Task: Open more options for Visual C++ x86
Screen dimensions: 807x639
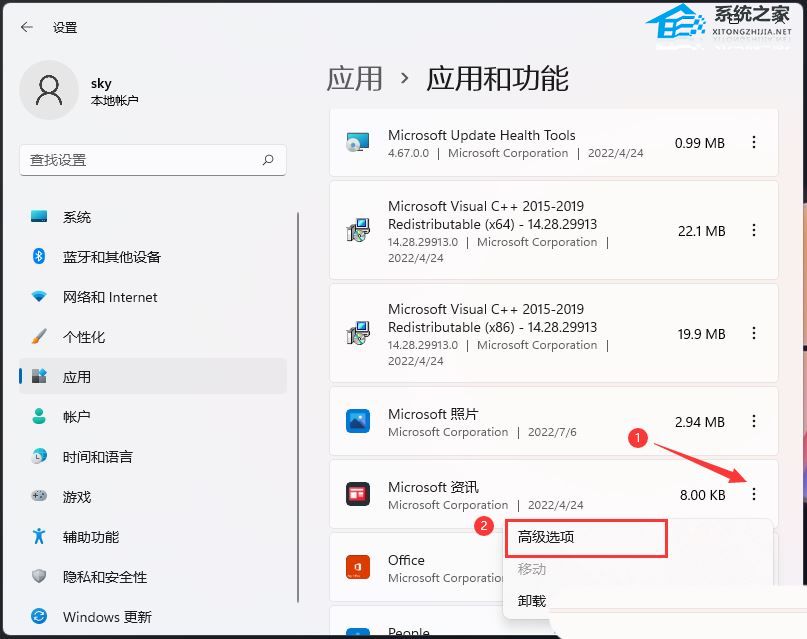Action: pos(754,333)
